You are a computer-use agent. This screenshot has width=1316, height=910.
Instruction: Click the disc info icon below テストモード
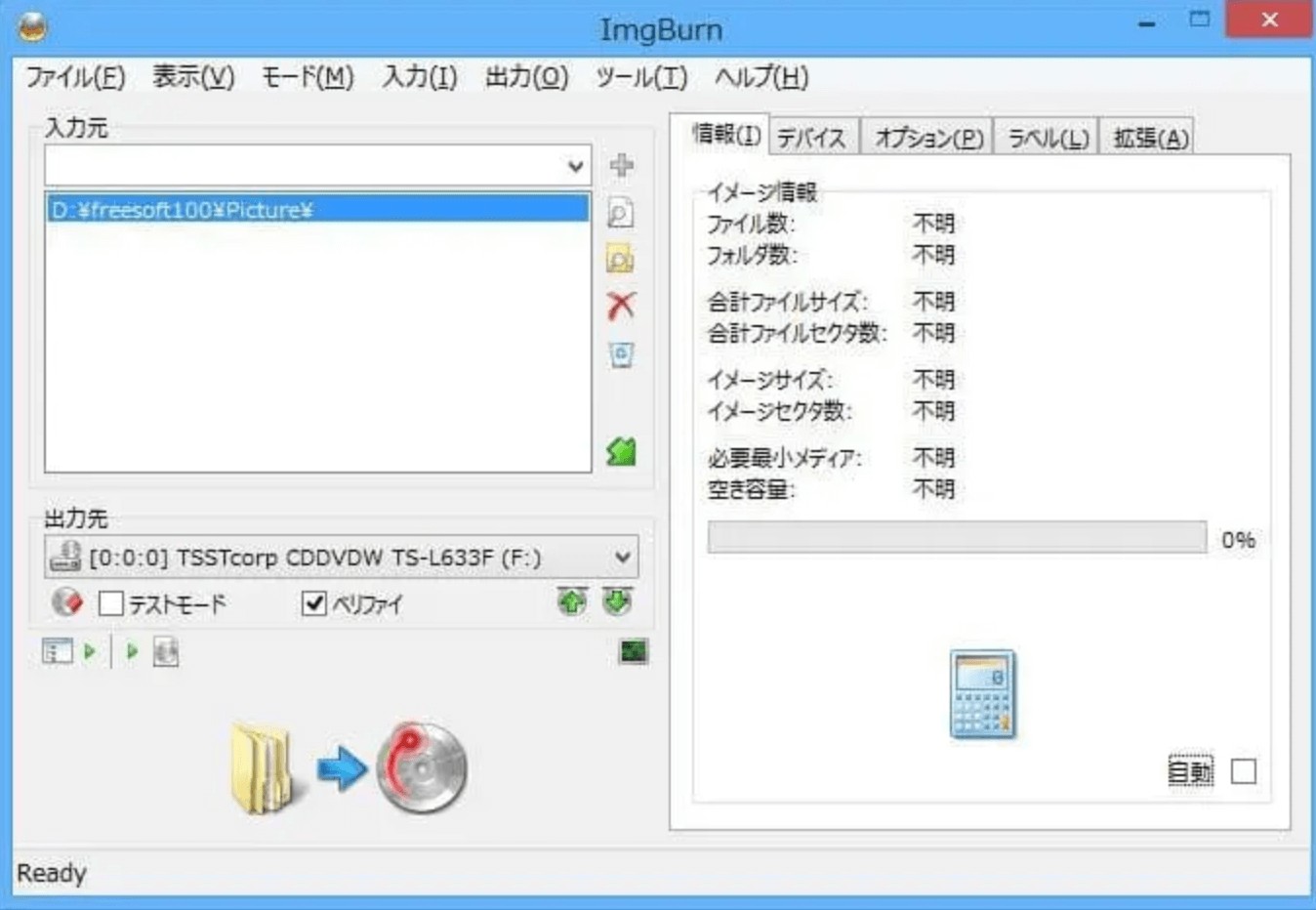pos(166,651)
